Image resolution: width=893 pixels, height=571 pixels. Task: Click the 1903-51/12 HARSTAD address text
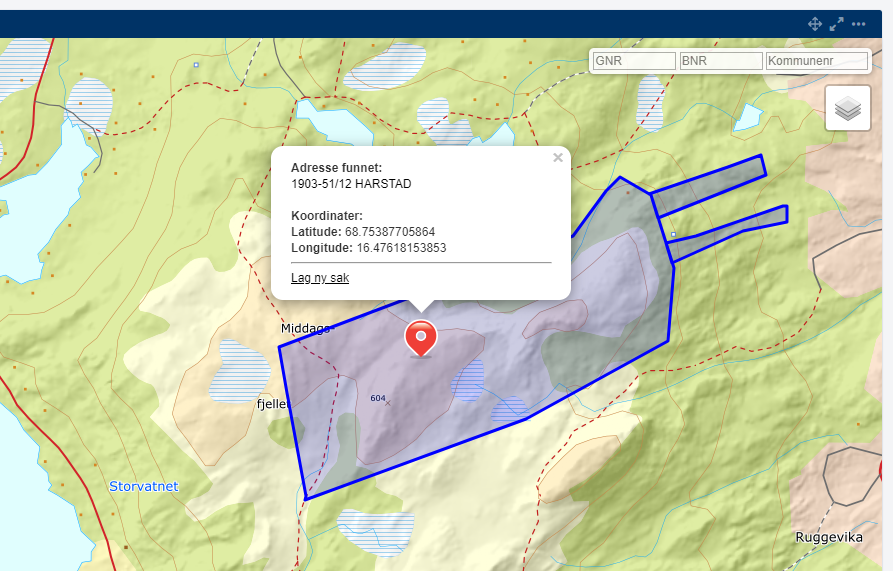pos(351,184)
